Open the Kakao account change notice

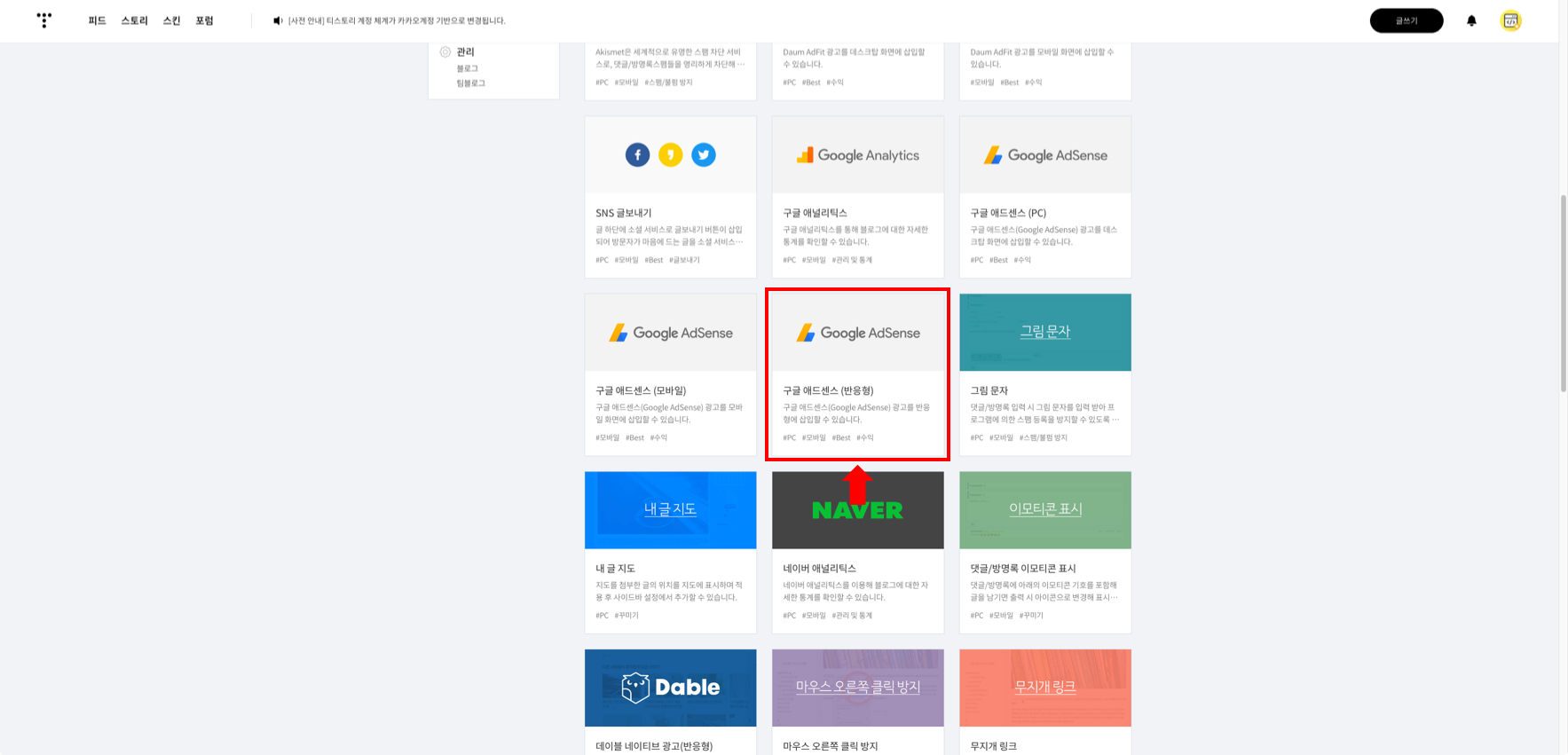tap(397, 20)
